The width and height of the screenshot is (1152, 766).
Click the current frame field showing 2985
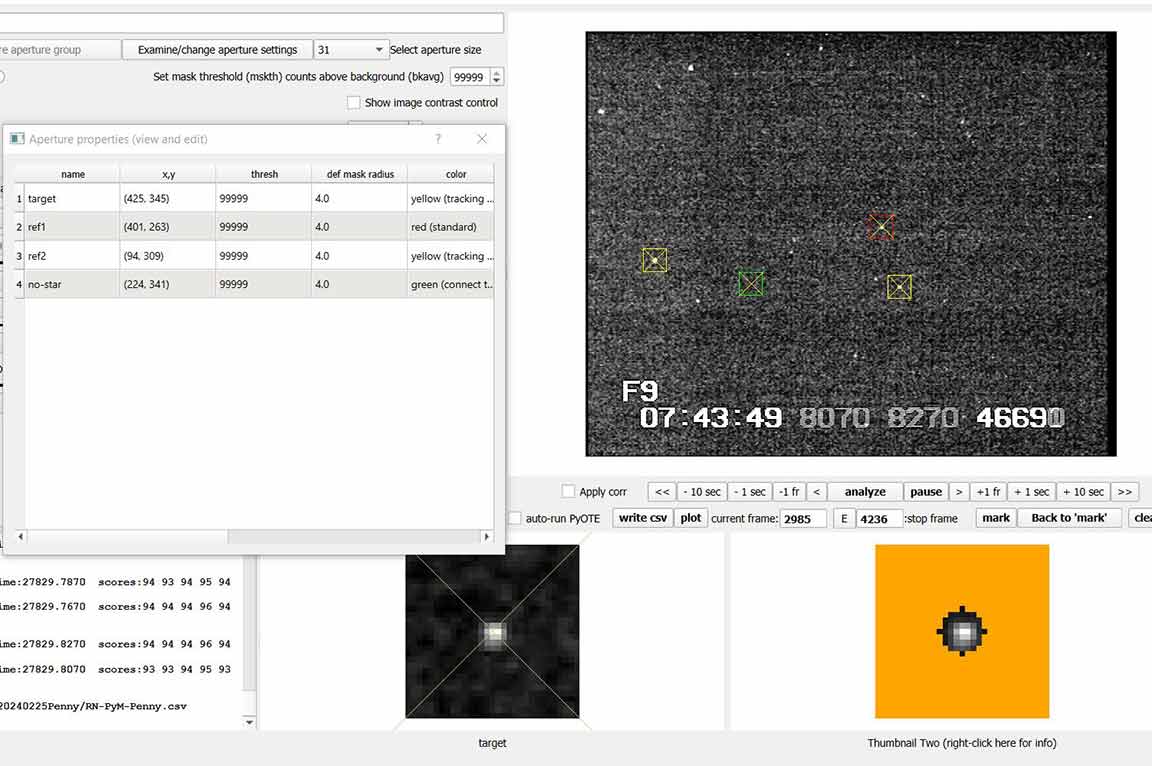coord(803,519)
